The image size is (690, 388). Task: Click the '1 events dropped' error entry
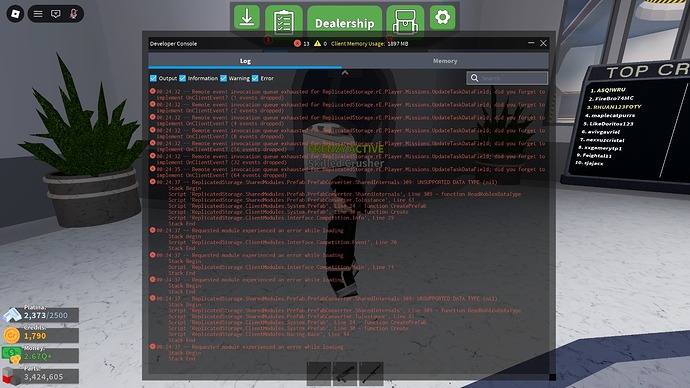pos(348,95)
